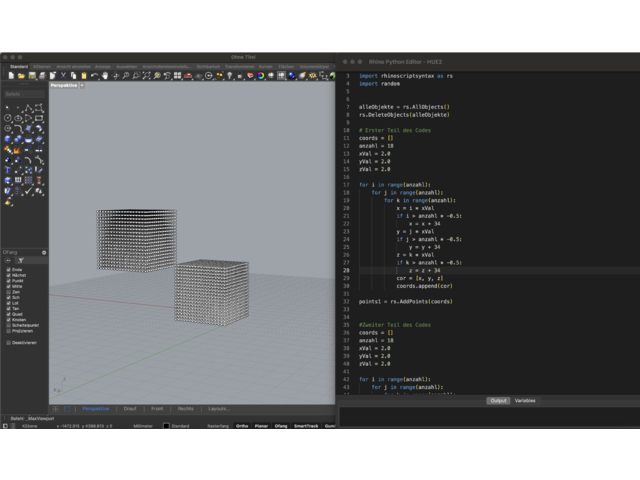This screenshot has width=640, height=480.
Task: Cut selection with the scissors icon
Action: (63, 76)
